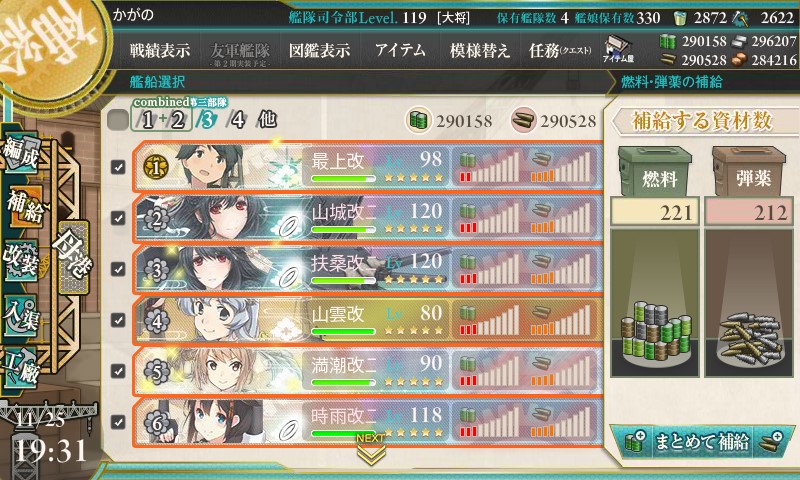Return to 母港 home port
The width and height of the screenshot is (800, 480).
coord(73,256)
